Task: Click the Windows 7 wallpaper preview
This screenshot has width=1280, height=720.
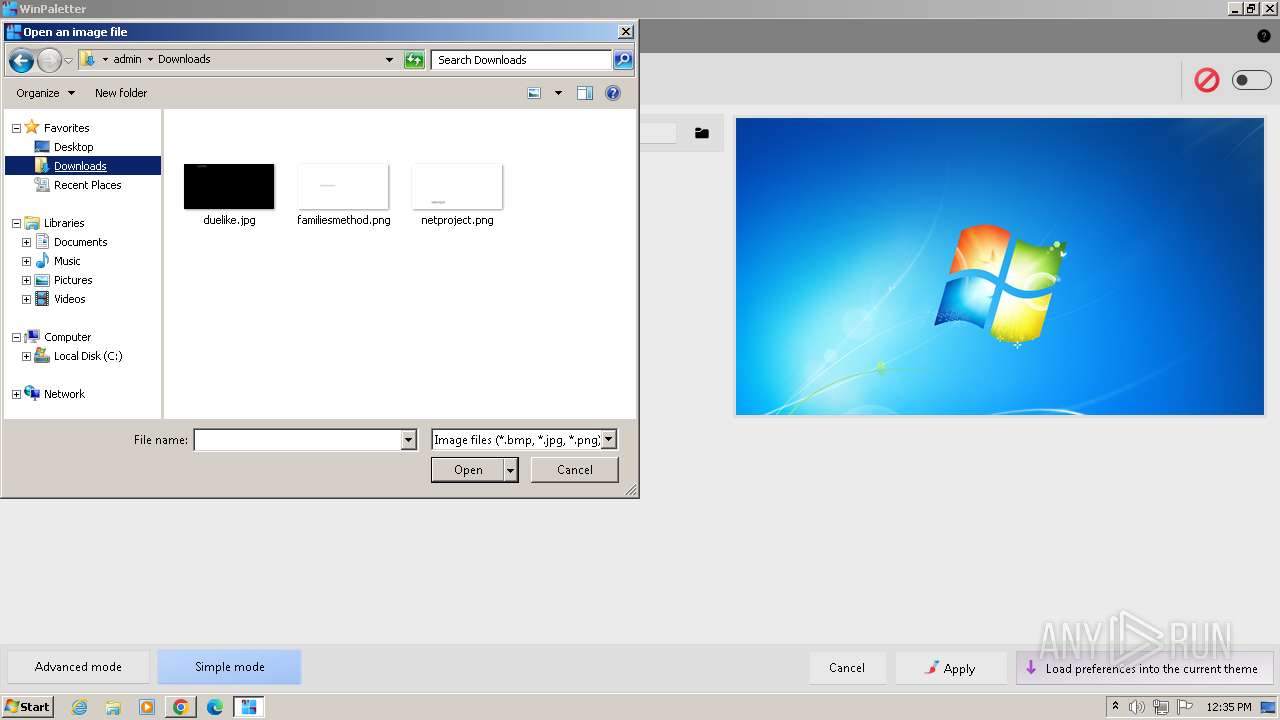Action: click(x=1000, y=266)
